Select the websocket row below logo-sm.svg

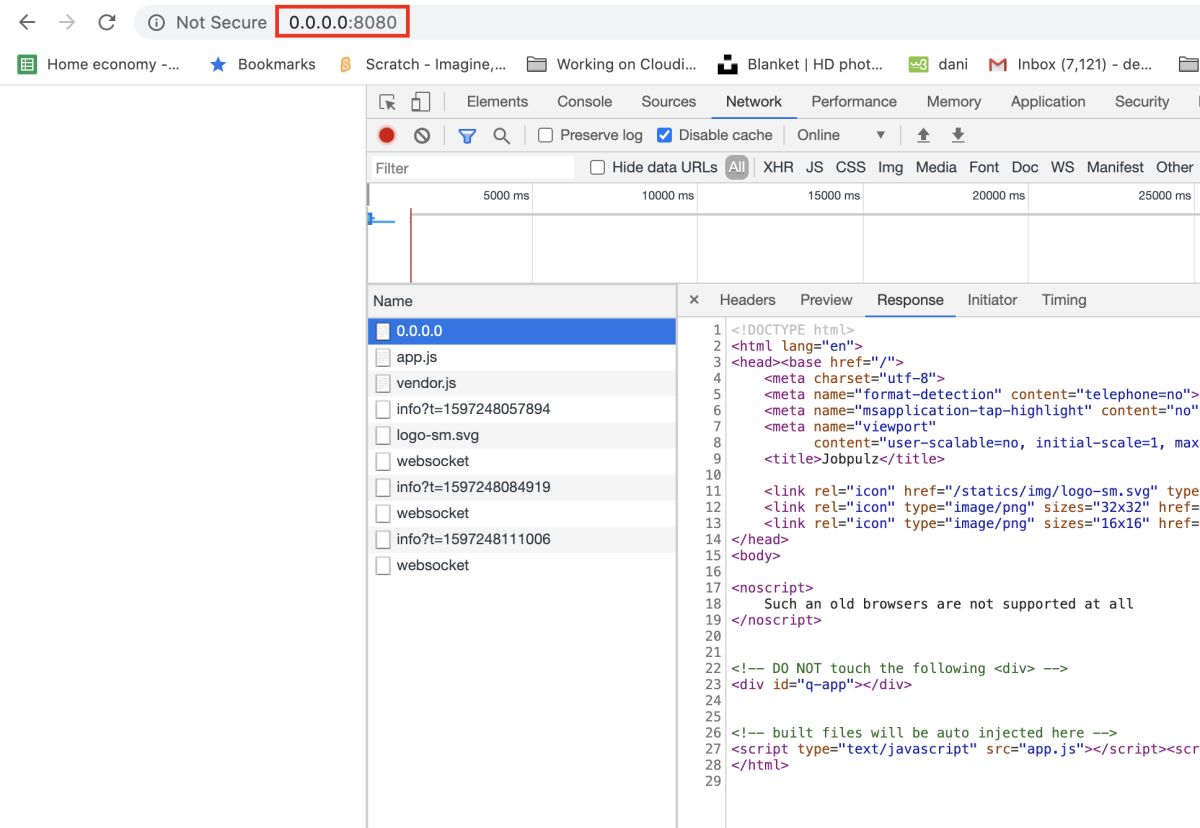pyautogui.click(x=522, y=461)
